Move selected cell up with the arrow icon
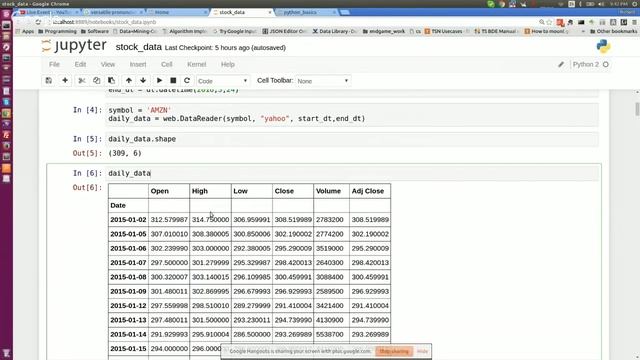The image size is (640, 360). point(129,80)
